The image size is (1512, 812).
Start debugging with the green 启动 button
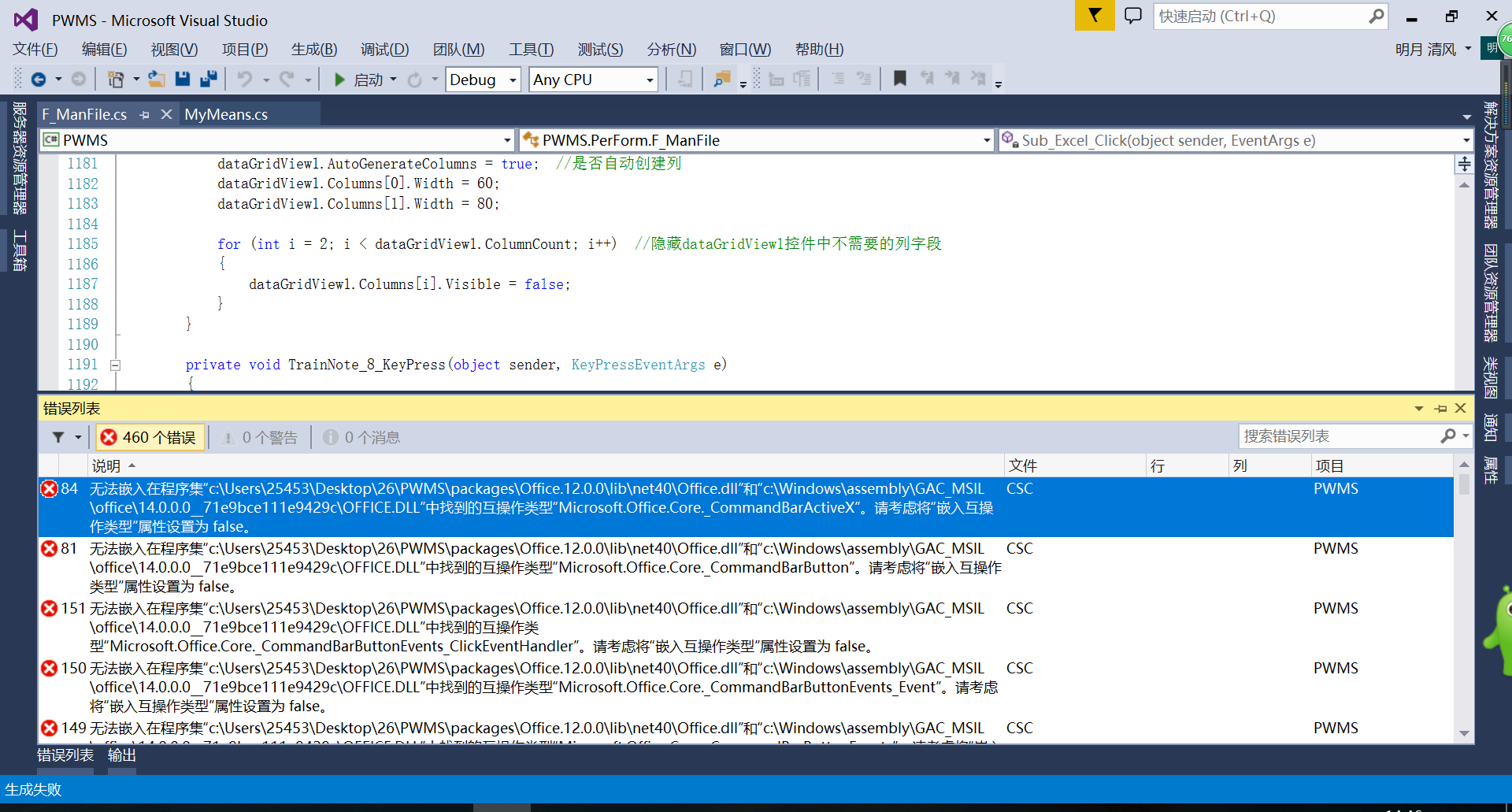click(358, 80)
